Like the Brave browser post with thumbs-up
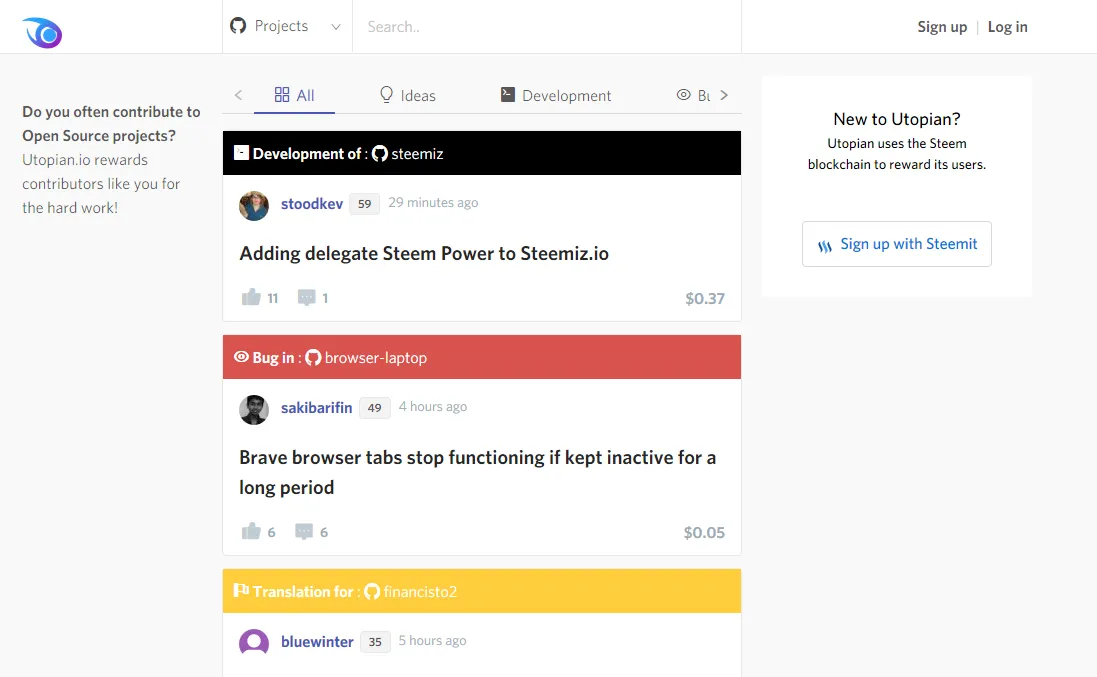This screenshot has width=1097, height=677. [251, 532]
